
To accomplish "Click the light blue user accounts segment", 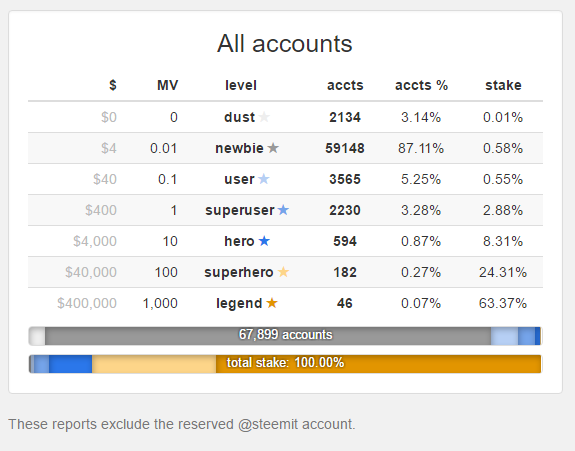I will click(504, 336).
